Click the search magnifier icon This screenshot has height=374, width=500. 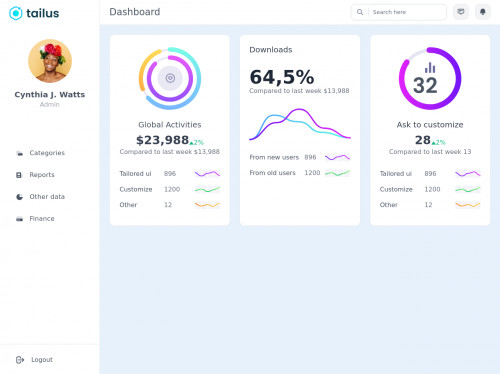(x=360, y=12)
